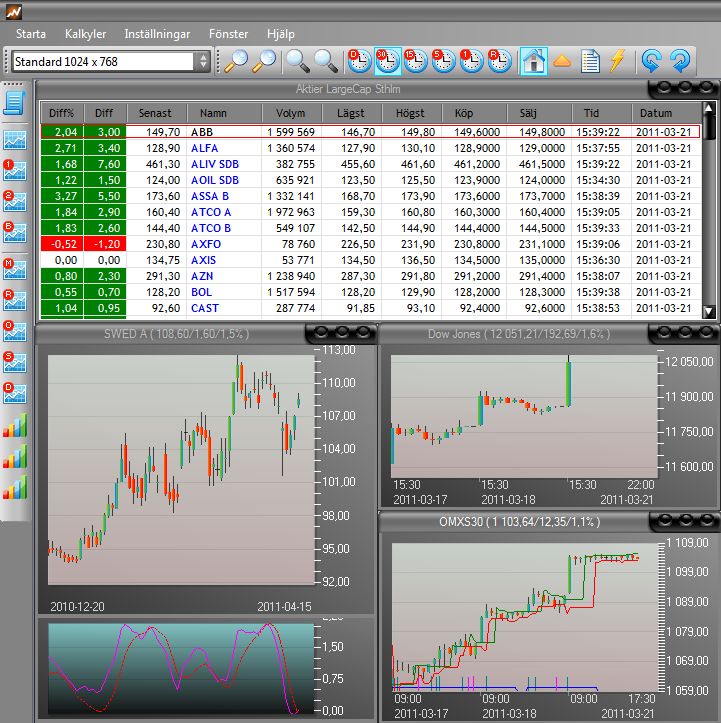
Task: Click the orange up-arrow toolbar icon
Action: click(562, 61)
